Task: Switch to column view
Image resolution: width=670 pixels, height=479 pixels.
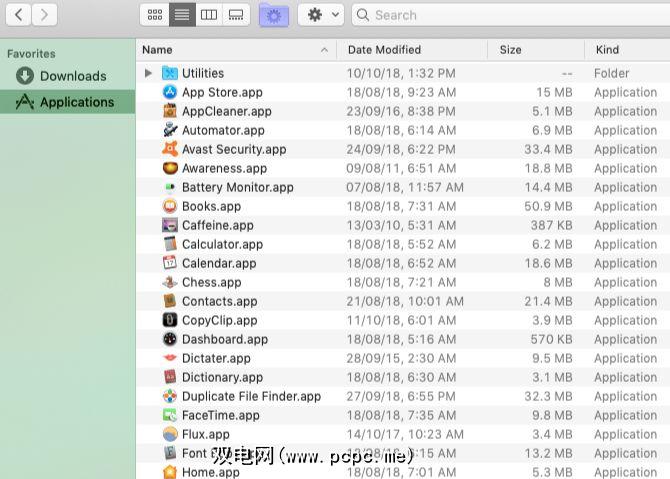Action: pyautogui.click(x=209, y=15)
